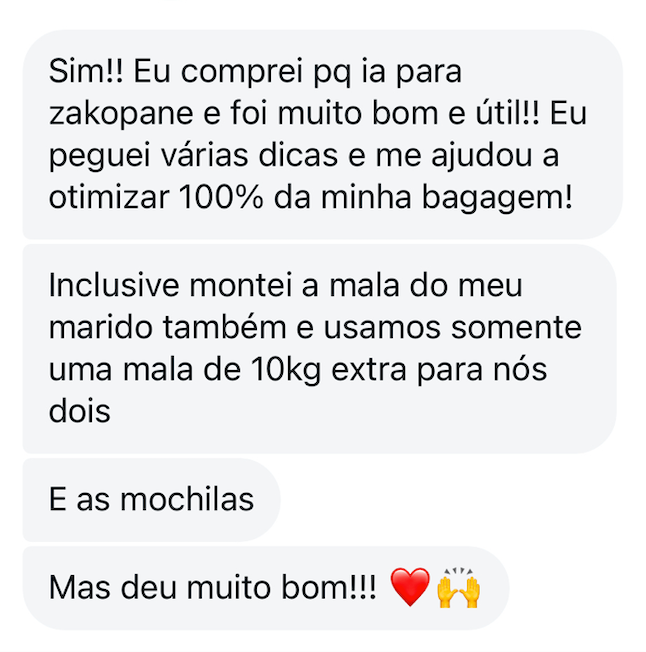Viewport: 646px width, 652px height.
Task: Click the word "Sim!!" at message start
Action: (x=86, y=71)
